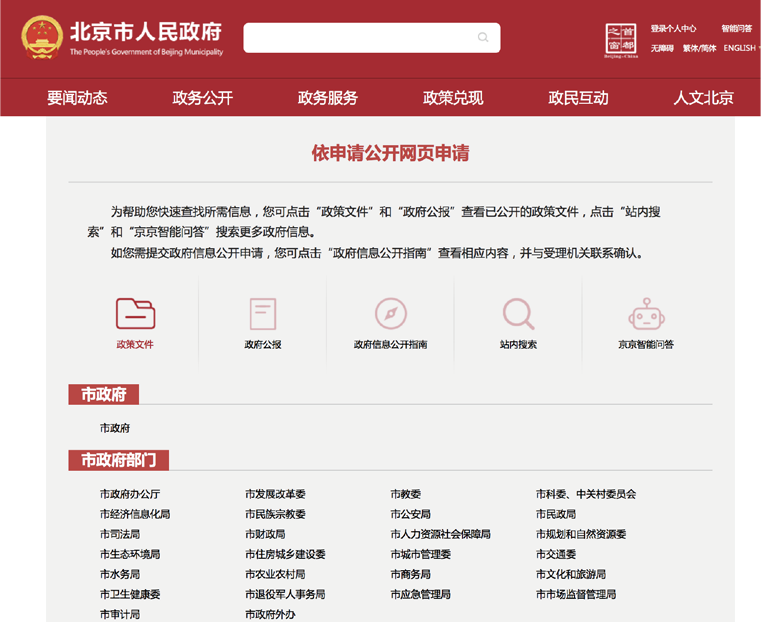Click the 京京智能问答 robot icon
This screenshot has width=762, height=622.
click(646, 314)
